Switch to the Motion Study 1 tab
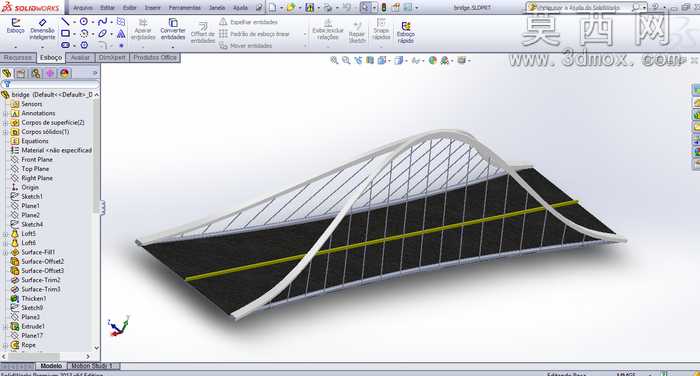 (92, 366)
